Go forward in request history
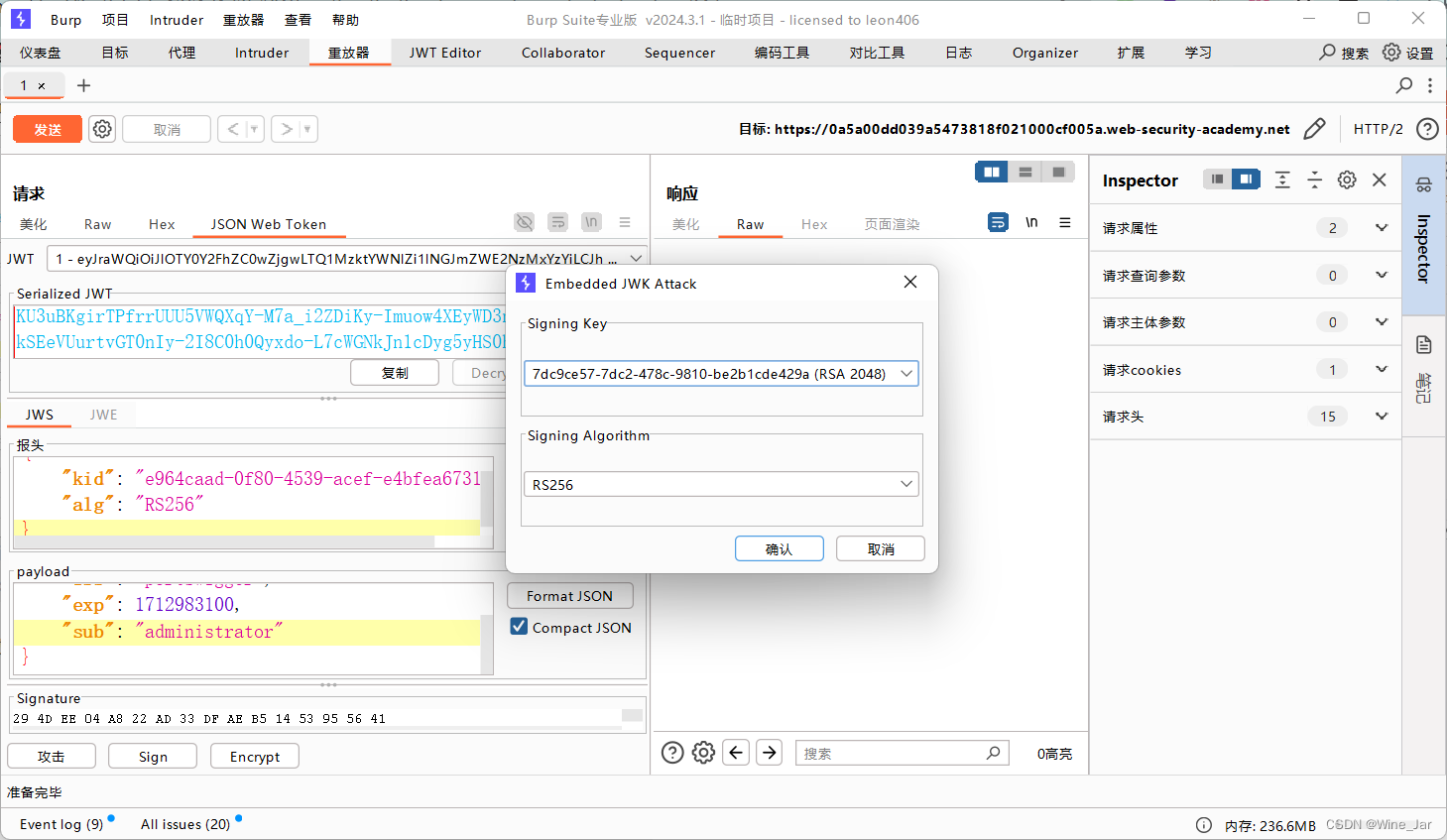This screenshot has height=840, width=1447. tap(287, 129)
